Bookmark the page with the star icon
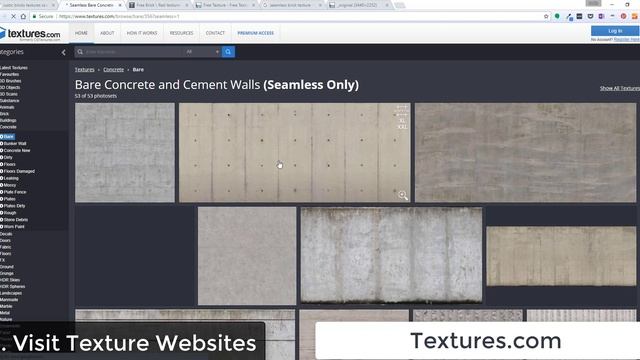The height and width of the screenshot is (360, 640). pos(546,16)
